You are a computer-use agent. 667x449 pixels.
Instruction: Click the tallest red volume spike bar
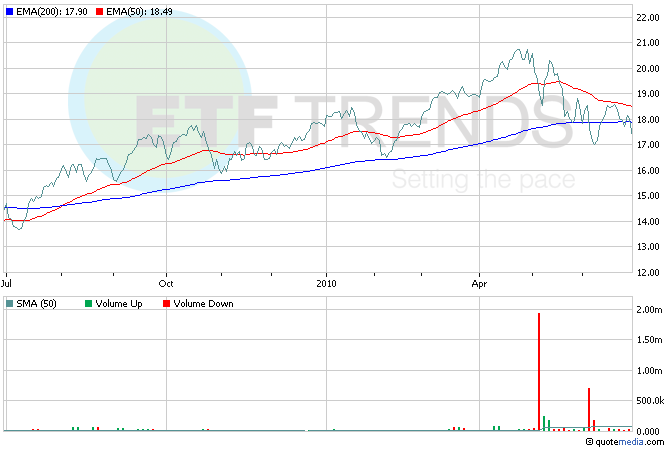click(x=539, y=372)
